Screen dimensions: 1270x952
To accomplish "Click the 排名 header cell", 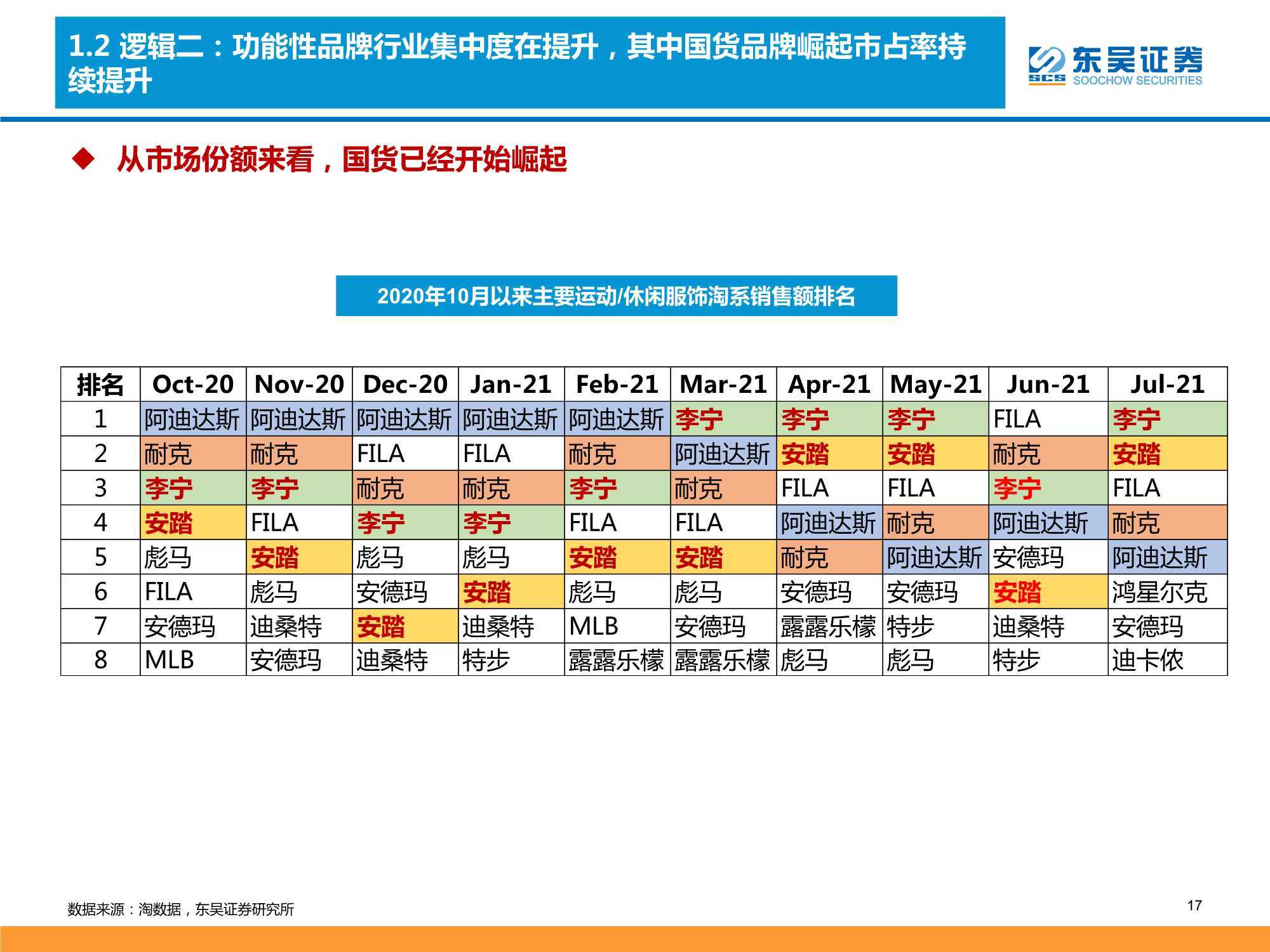I will point(100,384).
